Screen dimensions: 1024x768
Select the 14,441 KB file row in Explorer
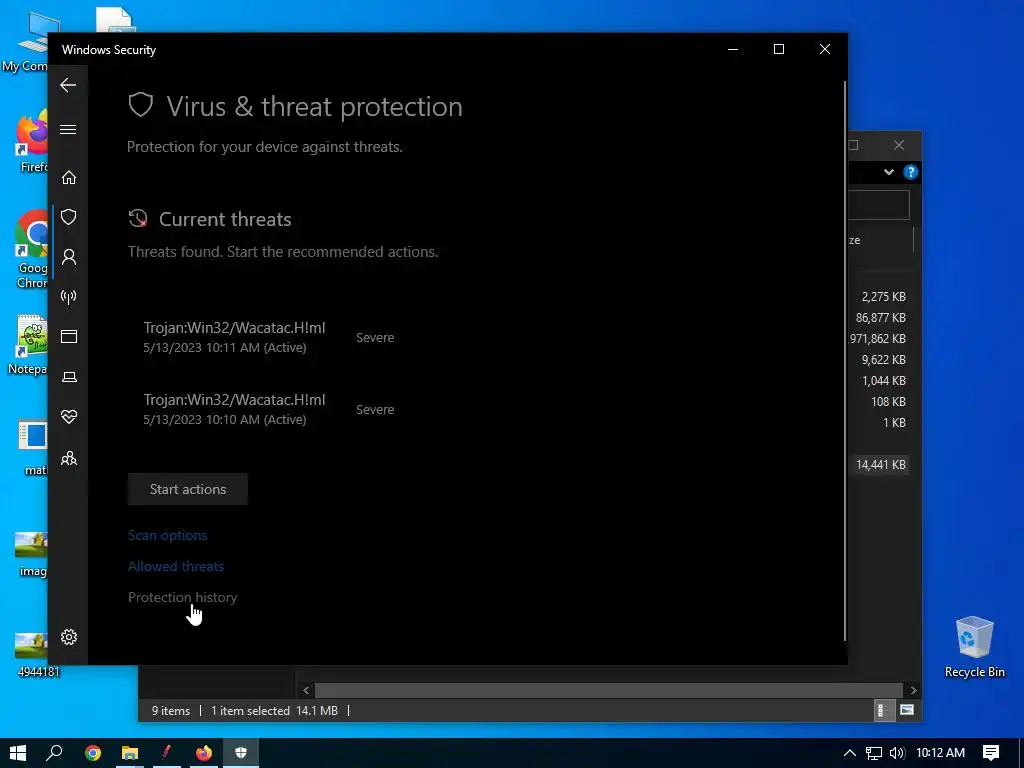point(881,465)
